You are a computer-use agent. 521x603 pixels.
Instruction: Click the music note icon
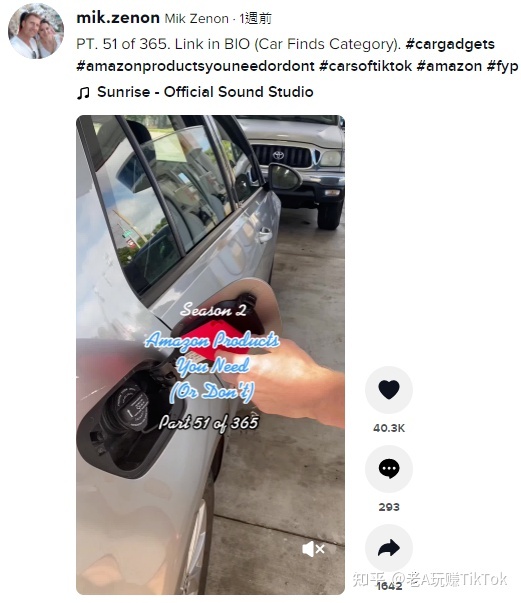coord(83,93)
